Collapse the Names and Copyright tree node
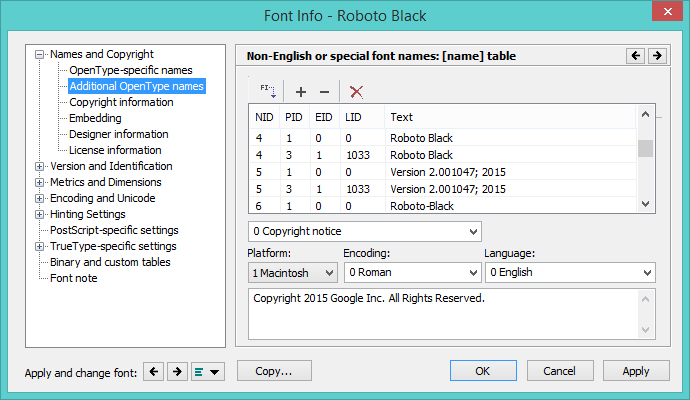Image resolution: width=690 pixels, height=400 pixels. [x=40, y=55]
